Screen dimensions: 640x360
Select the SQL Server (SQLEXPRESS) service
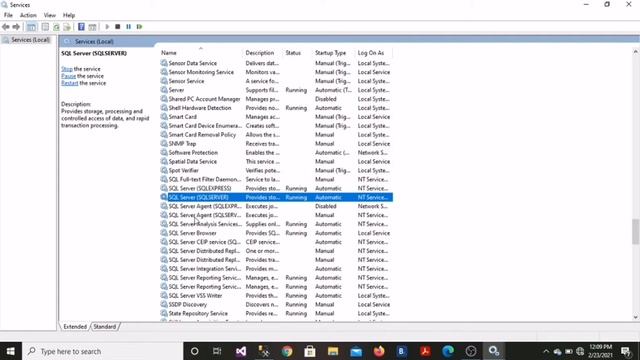coord(276,189)
